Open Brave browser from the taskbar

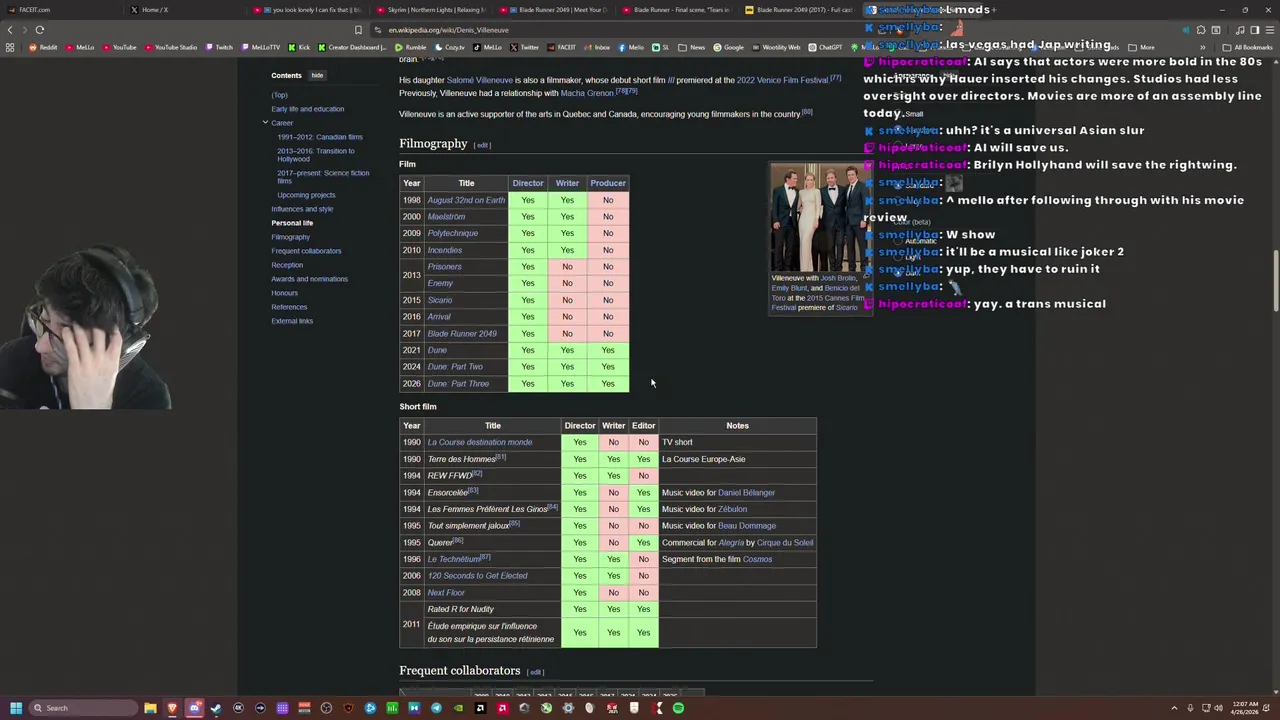(172, 708)
